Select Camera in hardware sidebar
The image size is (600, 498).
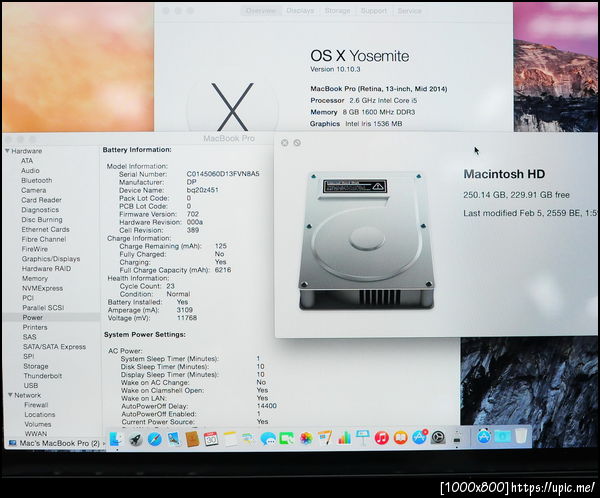tap(34, 190)
